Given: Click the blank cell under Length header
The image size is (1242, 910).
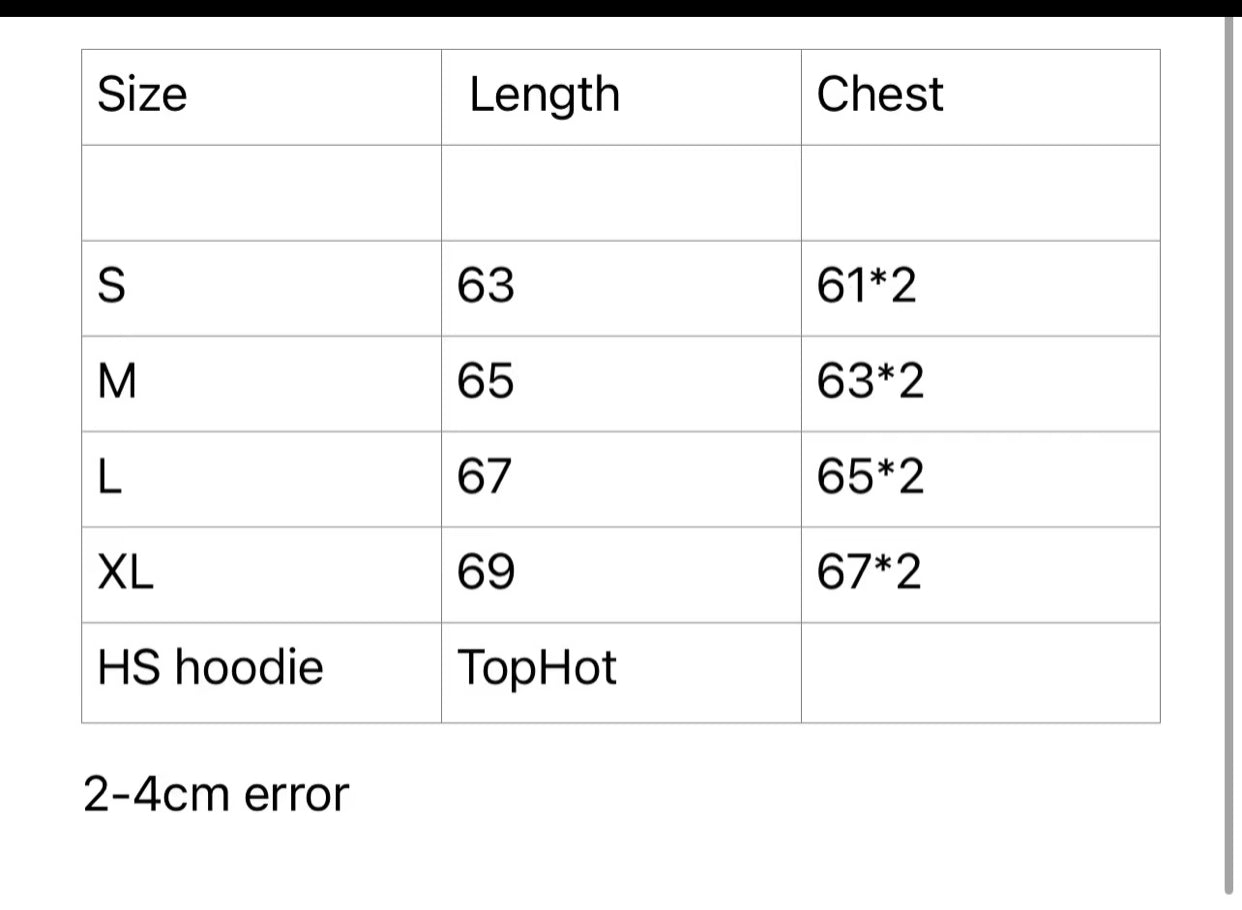Looking at the screenshot, I should pyautogui.click(x=620, y=193).
